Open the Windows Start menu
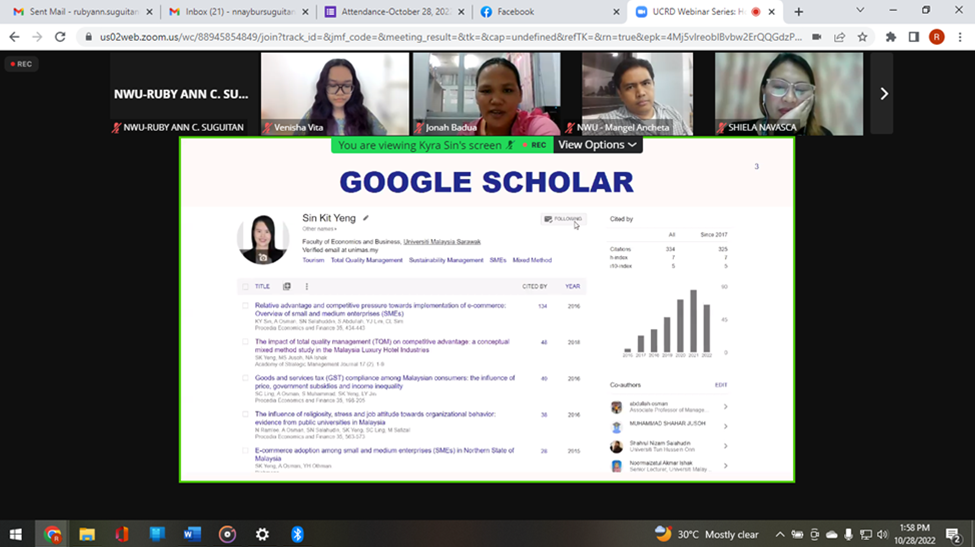The width and height of the screenshot is (975, 547). [x=16, y=534]
